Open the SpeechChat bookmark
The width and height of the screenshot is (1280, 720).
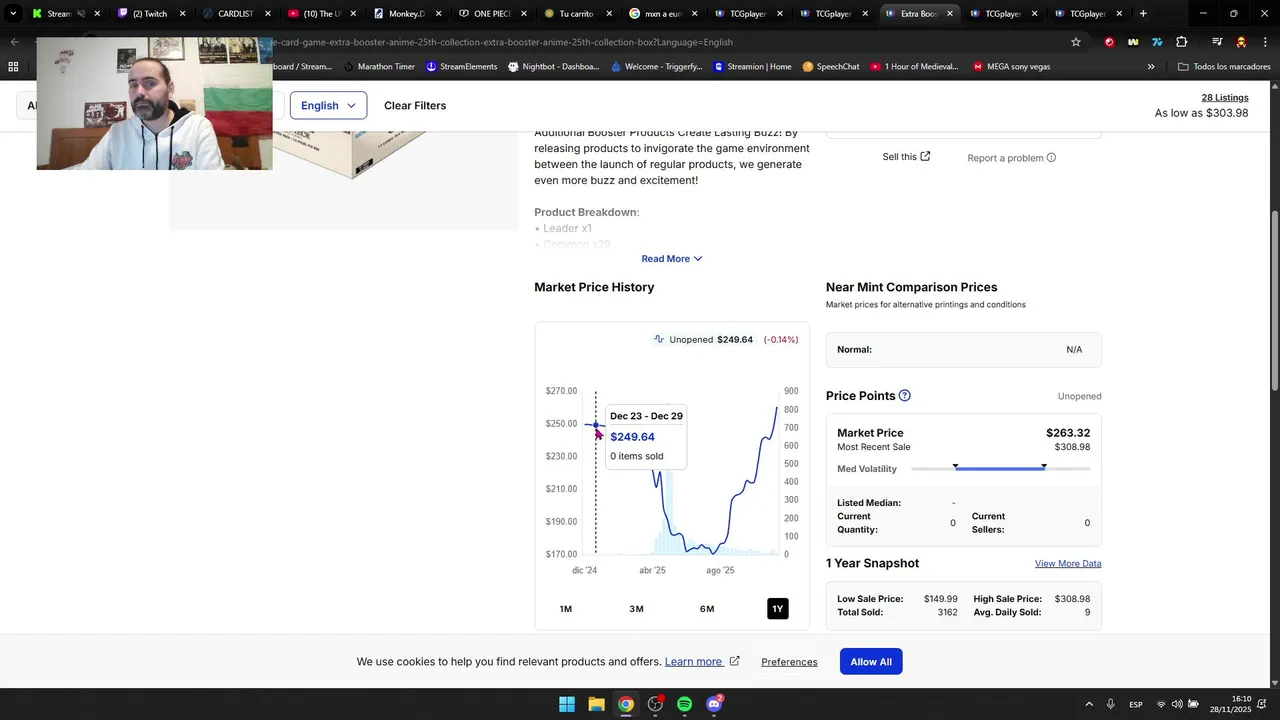[830, 67]
